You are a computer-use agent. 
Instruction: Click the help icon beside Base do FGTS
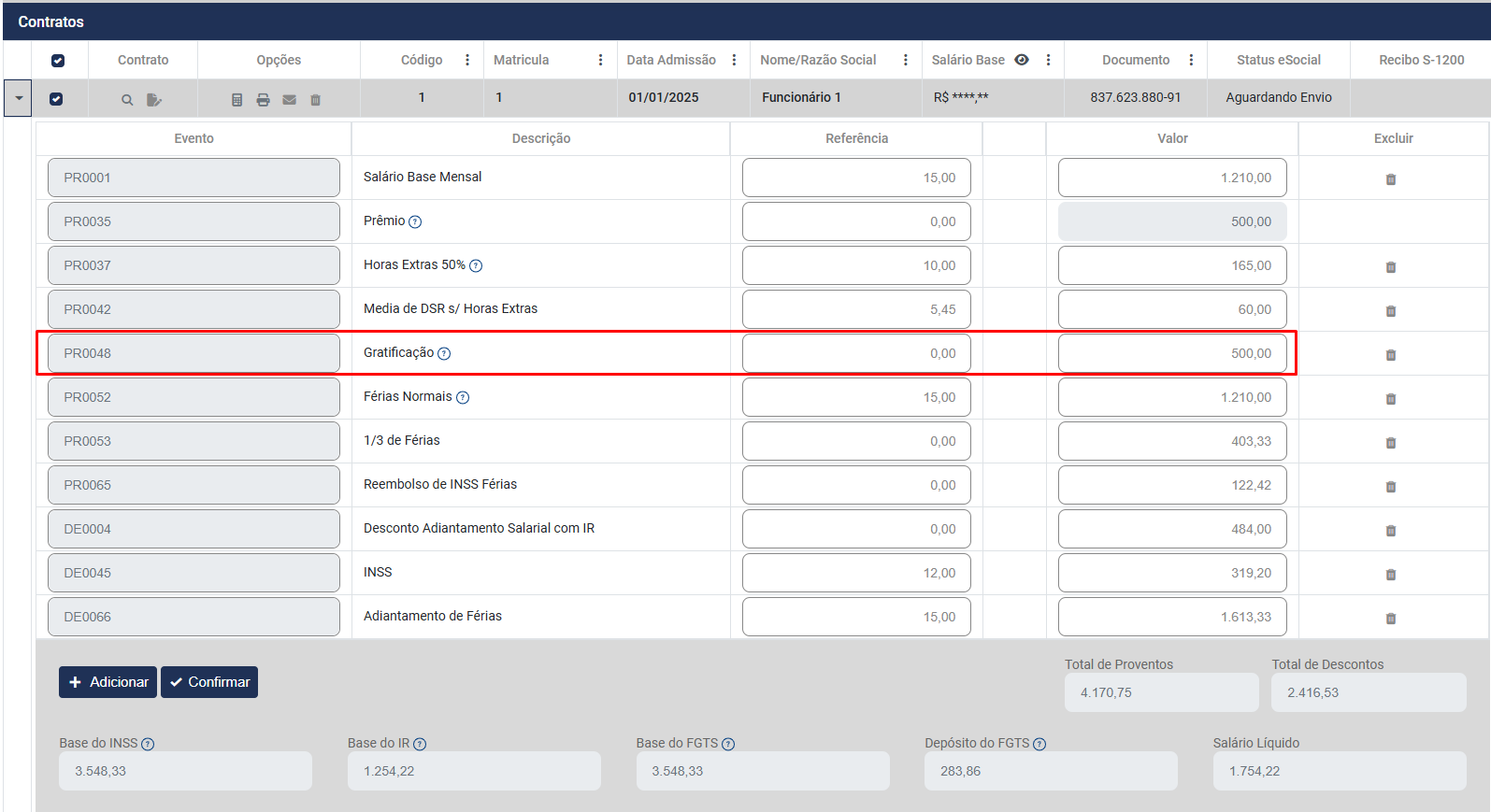pos(728,745)
